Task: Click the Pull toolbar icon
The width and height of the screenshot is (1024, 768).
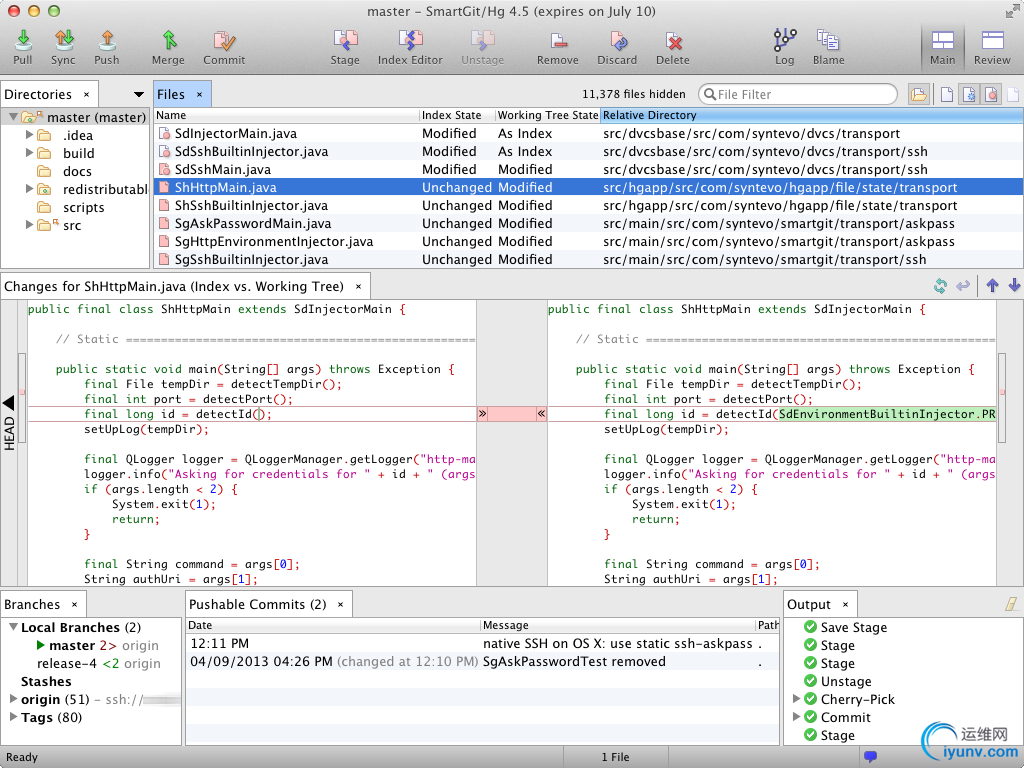Action: (22, 41)
